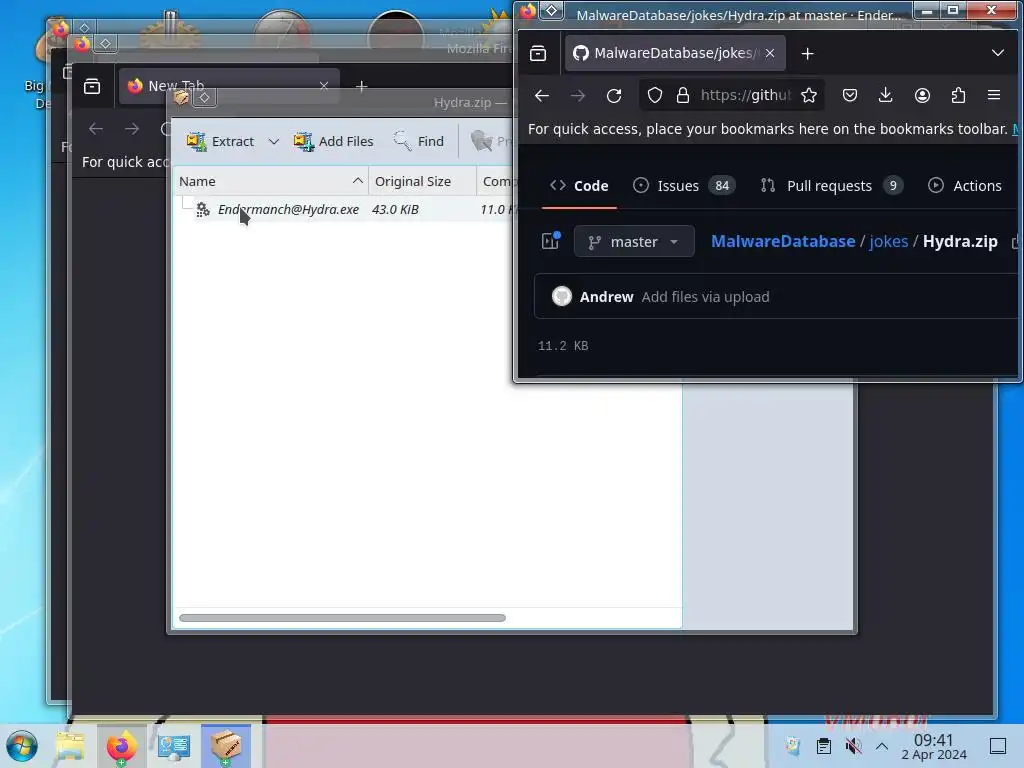Open the Add files via upload commit
The image size is (1024, 768).
coord(705,297)
